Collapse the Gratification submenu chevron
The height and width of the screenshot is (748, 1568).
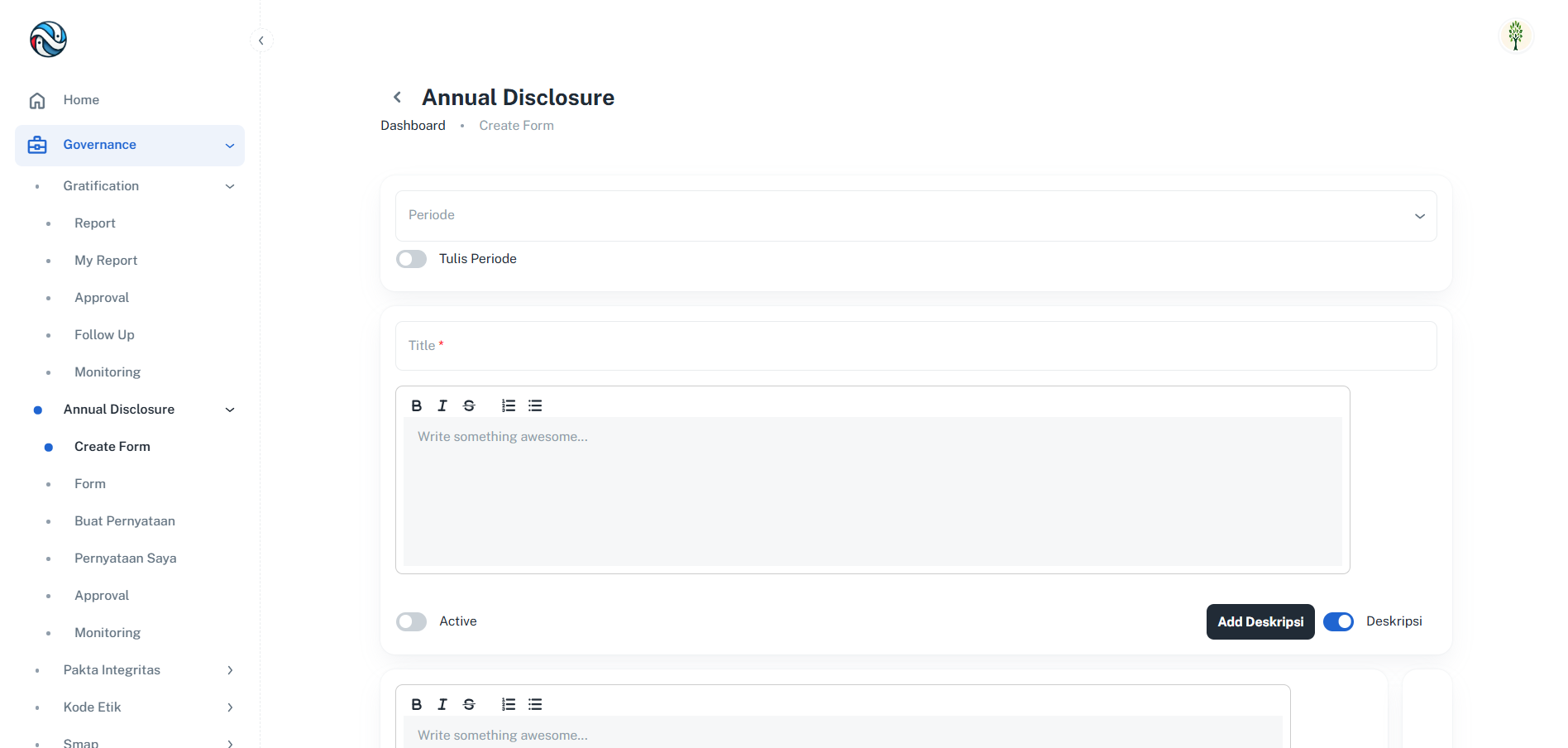click(230, 186)
